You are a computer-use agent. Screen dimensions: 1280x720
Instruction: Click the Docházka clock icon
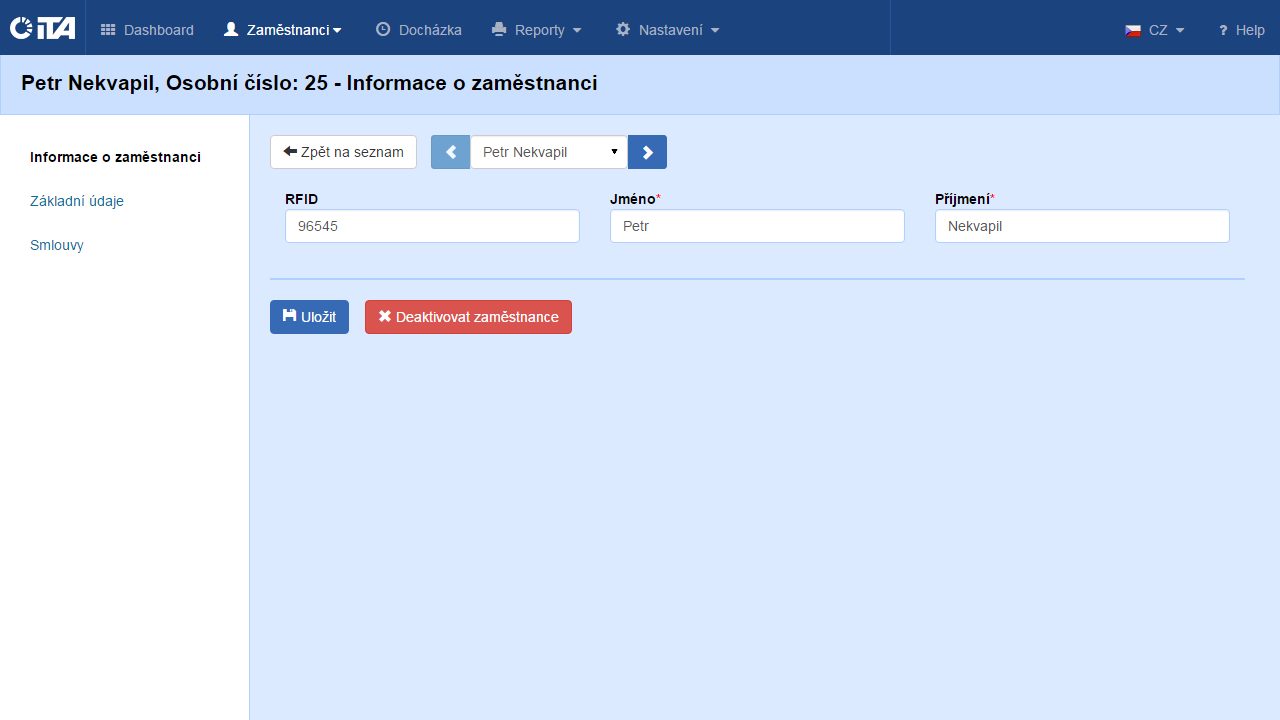[383, 30]
